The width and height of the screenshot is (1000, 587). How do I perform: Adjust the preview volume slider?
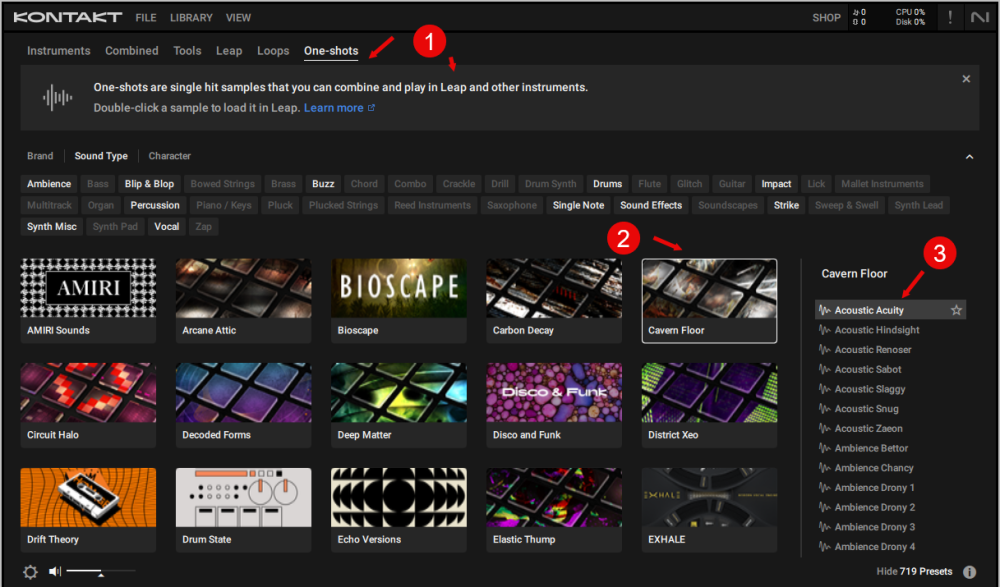coord(101,572)
